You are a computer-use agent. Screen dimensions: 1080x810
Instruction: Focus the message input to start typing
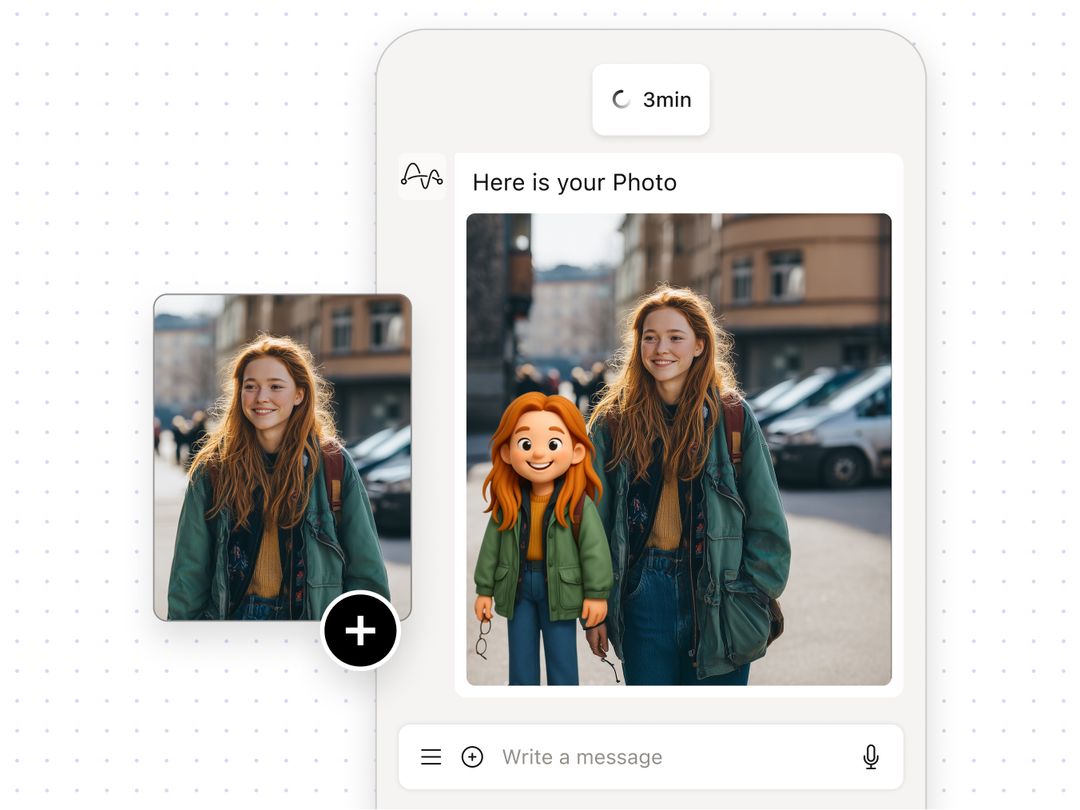coord(583,757)
